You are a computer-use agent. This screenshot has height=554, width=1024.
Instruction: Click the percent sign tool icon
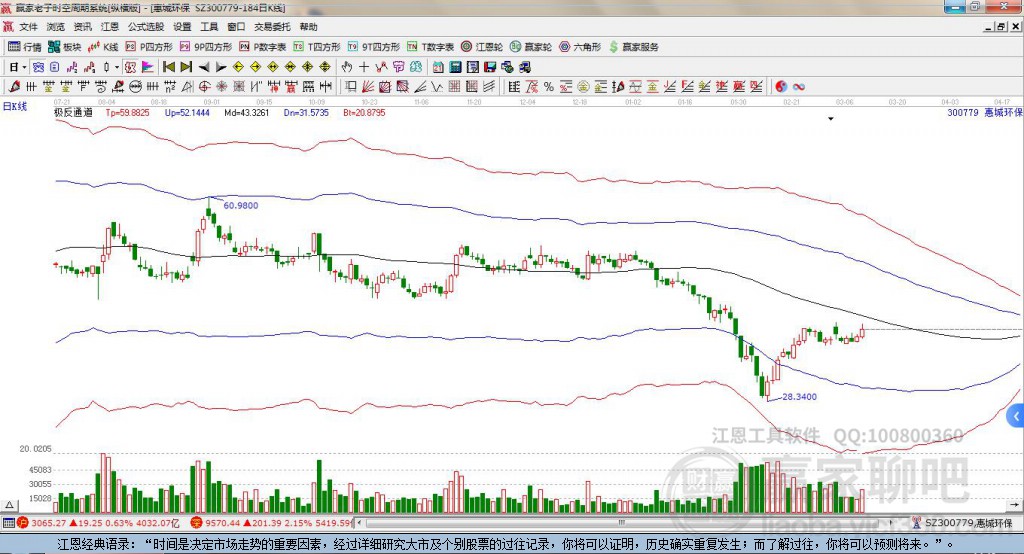coord(549,86)
